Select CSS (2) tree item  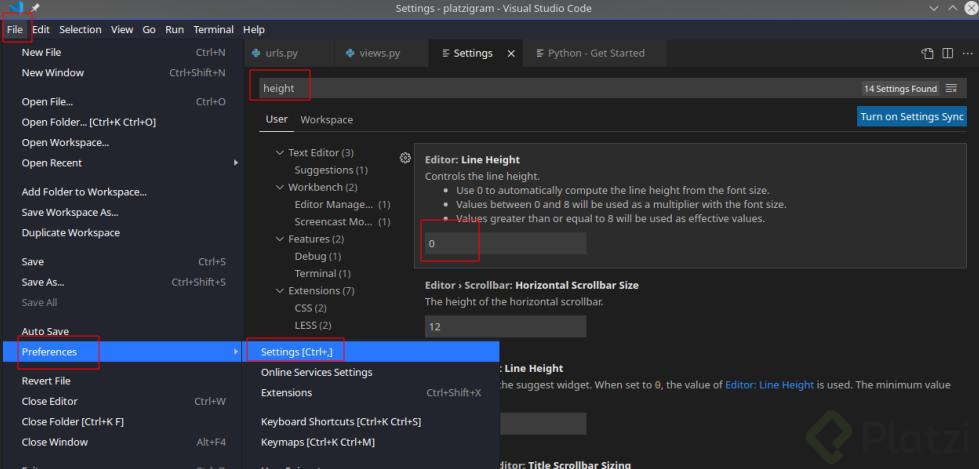[x=310, y=308]
